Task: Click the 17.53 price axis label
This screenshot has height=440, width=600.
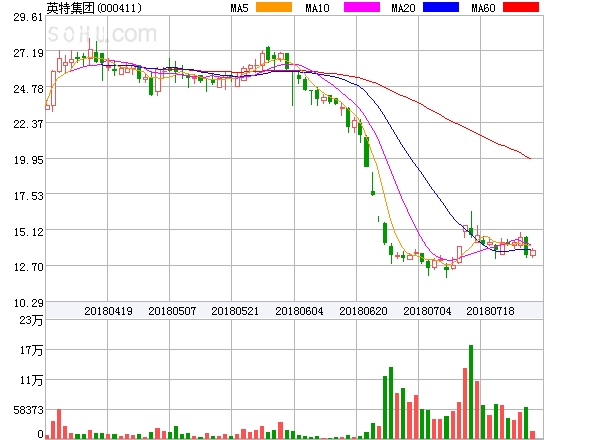Action: click(28, 196)
